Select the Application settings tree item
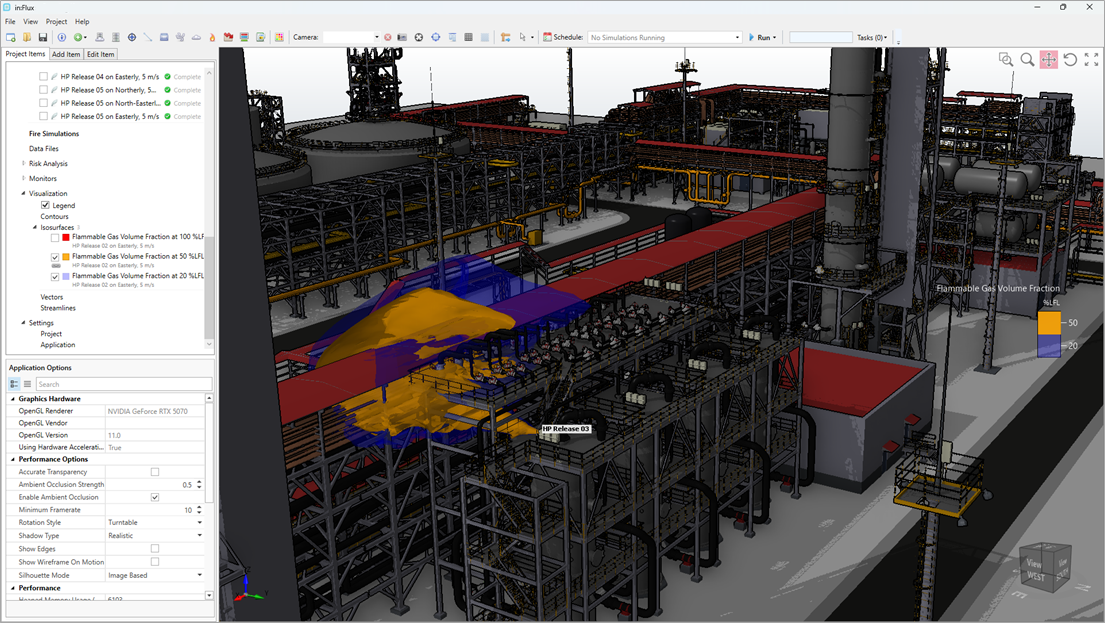 point(58,345)
